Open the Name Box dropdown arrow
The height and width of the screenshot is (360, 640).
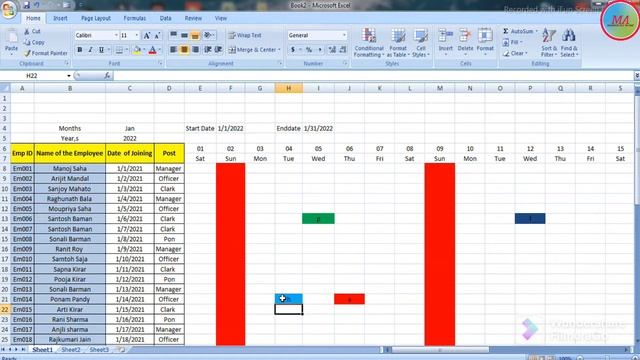(x=69, y=76)
